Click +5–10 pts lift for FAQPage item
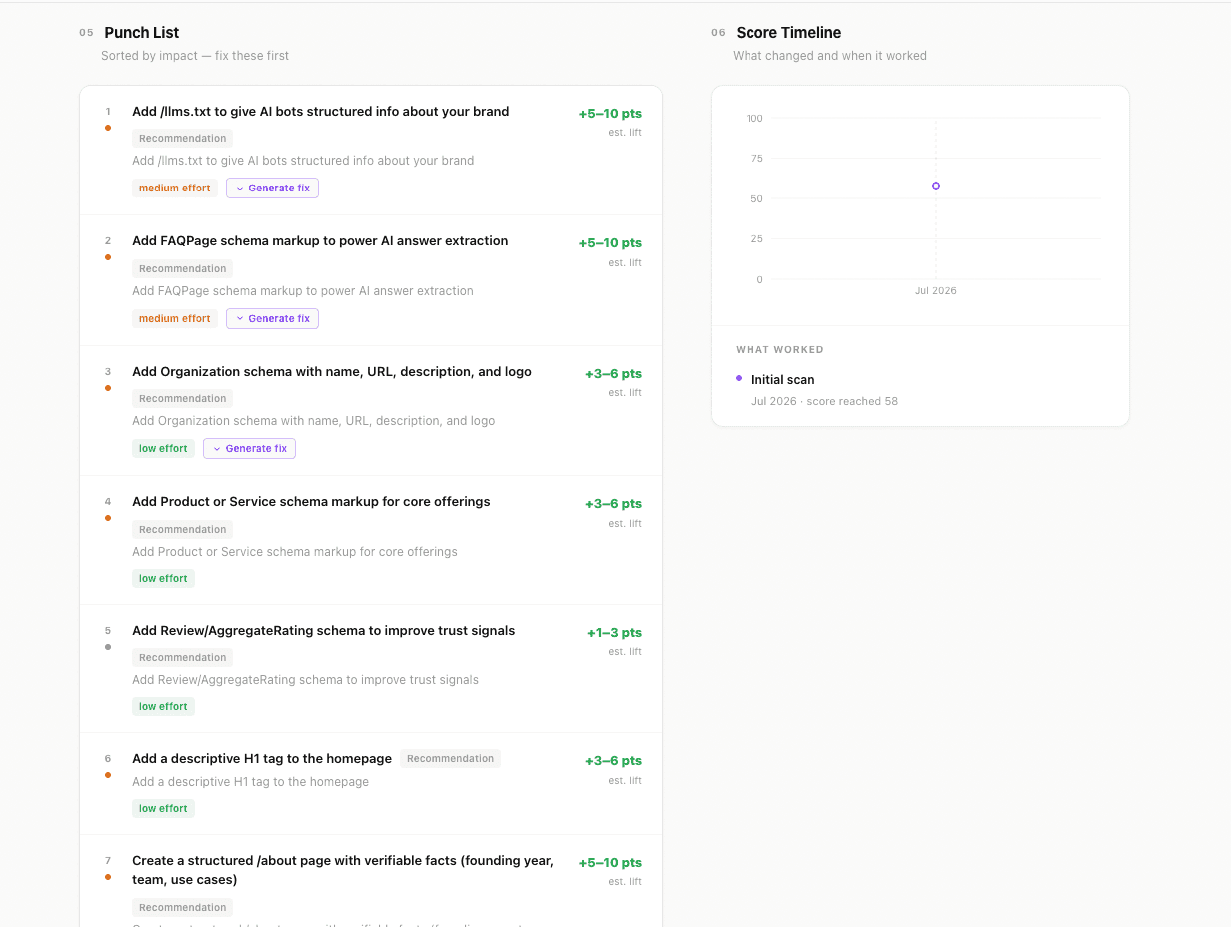 pos(610,243)
